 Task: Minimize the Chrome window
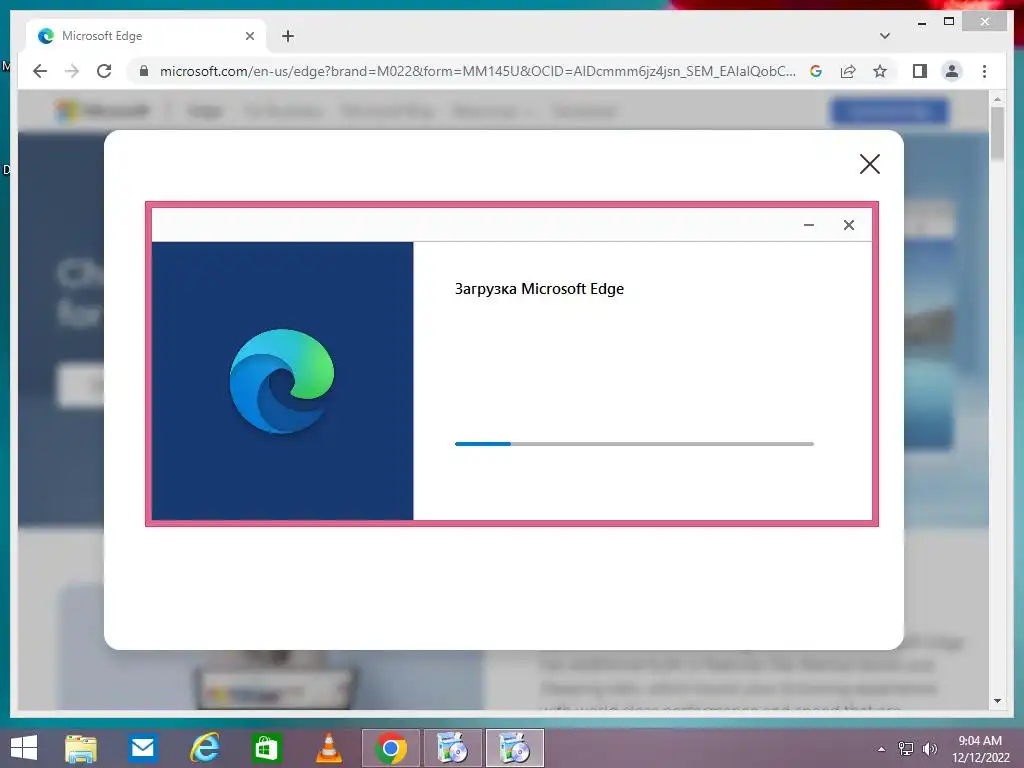coord(922,22)
